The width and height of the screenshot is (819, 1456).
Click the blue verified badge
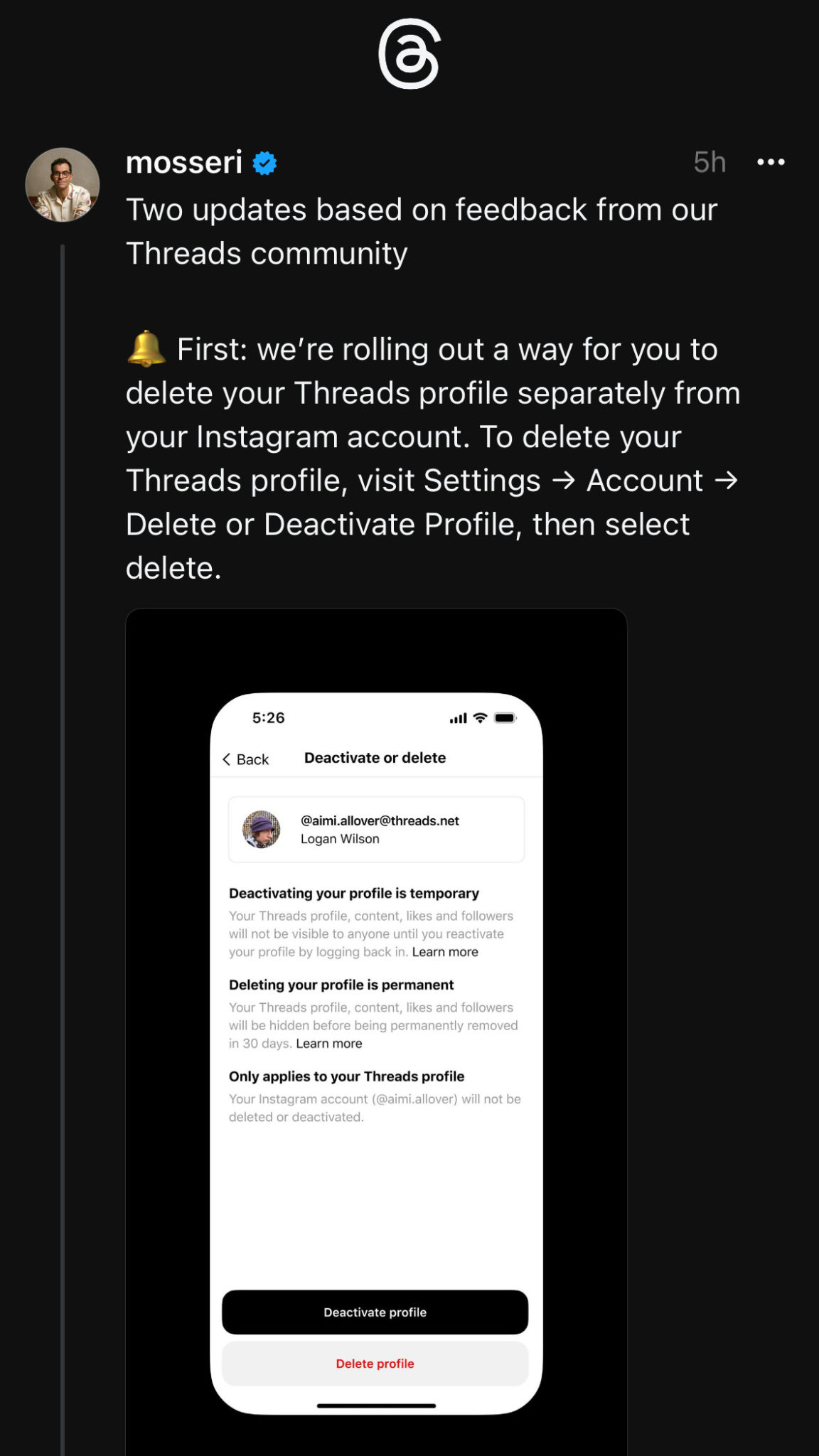tap(265, 164)
